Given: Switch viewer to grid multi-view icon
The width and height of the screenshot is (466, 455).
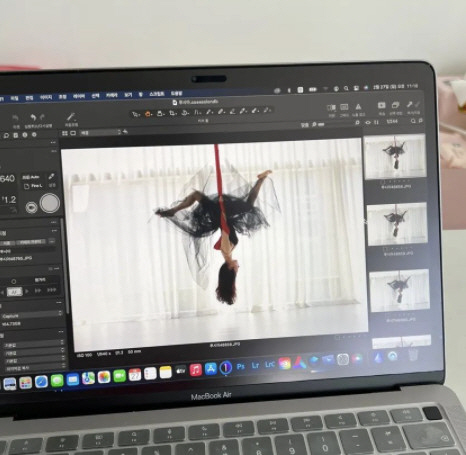Looking at the screenshot, I should [x=65, y=133].
